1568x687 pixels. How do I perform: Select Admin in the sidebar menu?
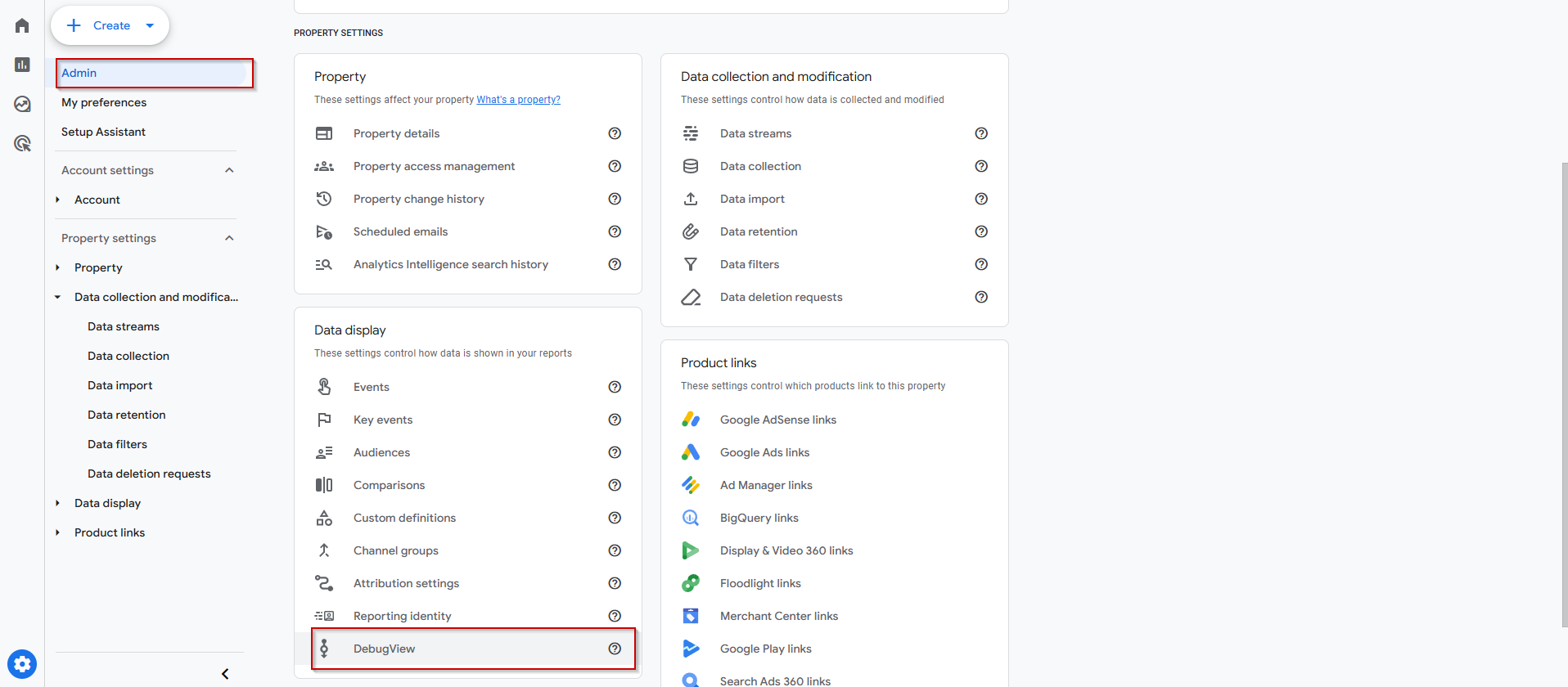click(x=151, y=73)
